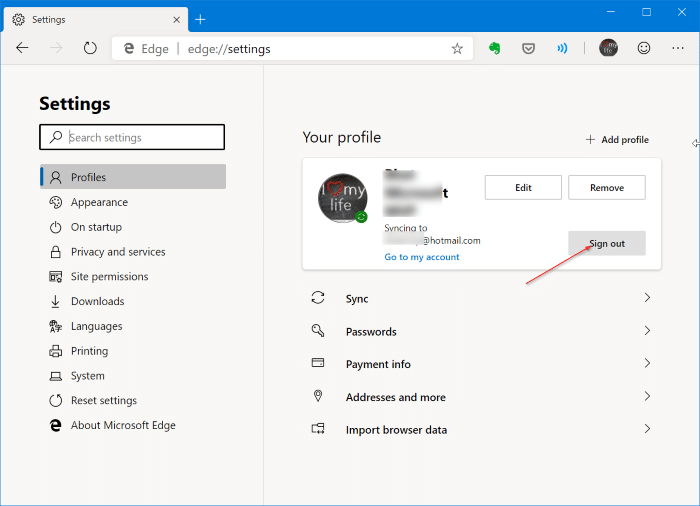Expand the Passwords row chevron
Image resolution: width=700 pixels, height=506 pixels.
pyautogui.click(x=647, y=330)
